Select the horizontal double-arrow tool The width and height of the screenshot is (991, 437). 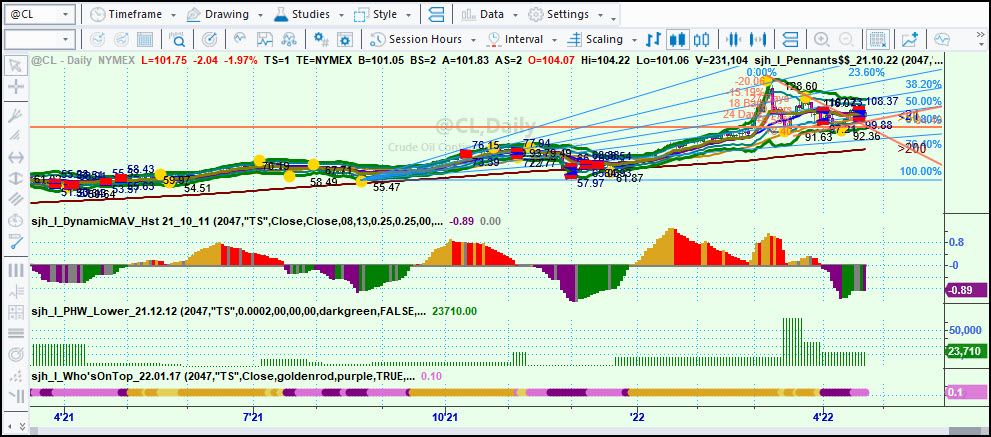pos(16,157)
